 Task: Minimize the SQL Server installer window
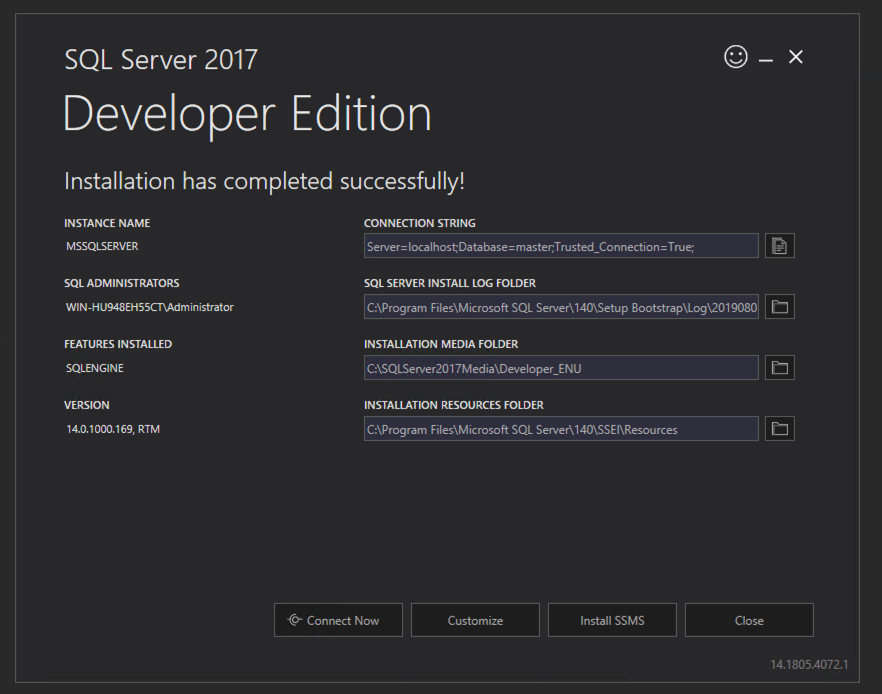click(766, 58)
